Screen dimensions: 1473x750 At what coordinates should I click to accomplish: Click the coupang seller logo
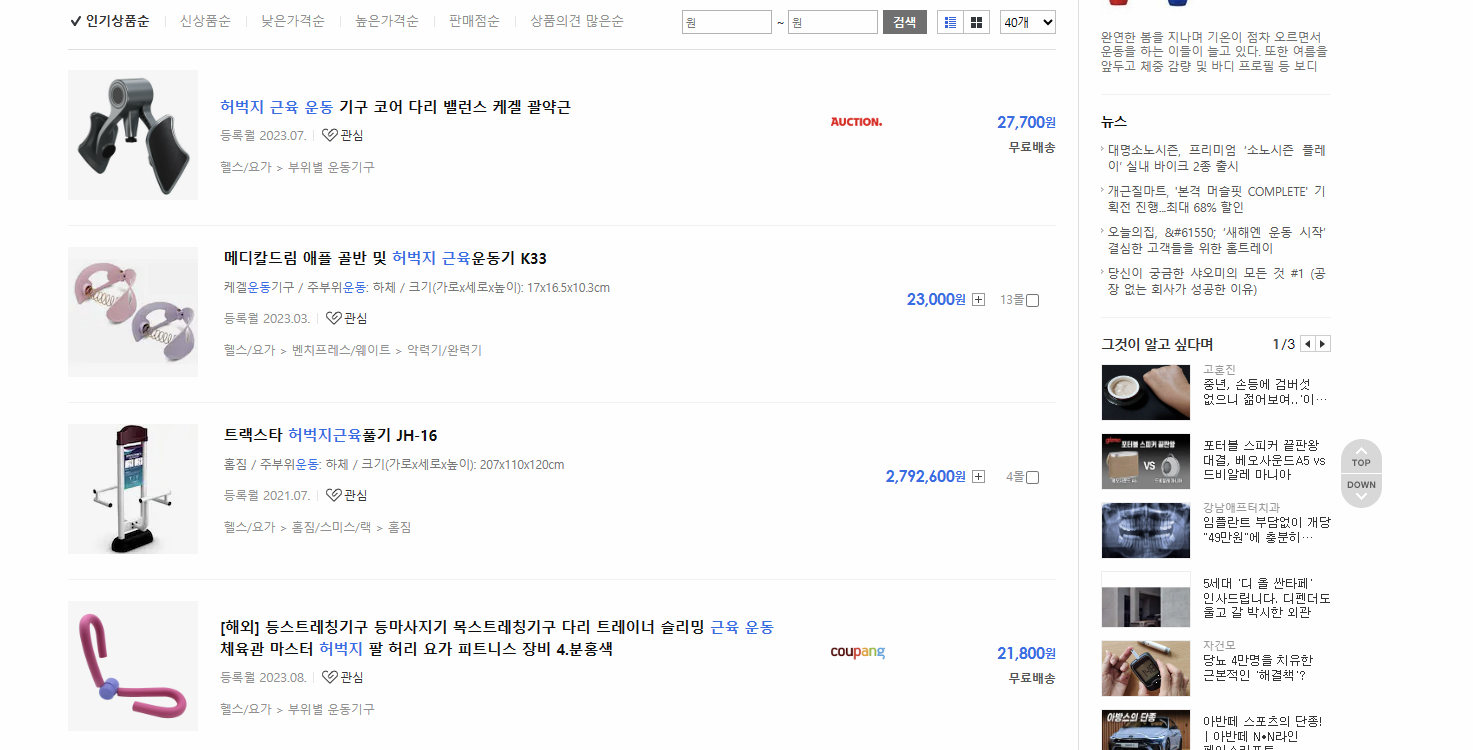(x=857, y=651)
